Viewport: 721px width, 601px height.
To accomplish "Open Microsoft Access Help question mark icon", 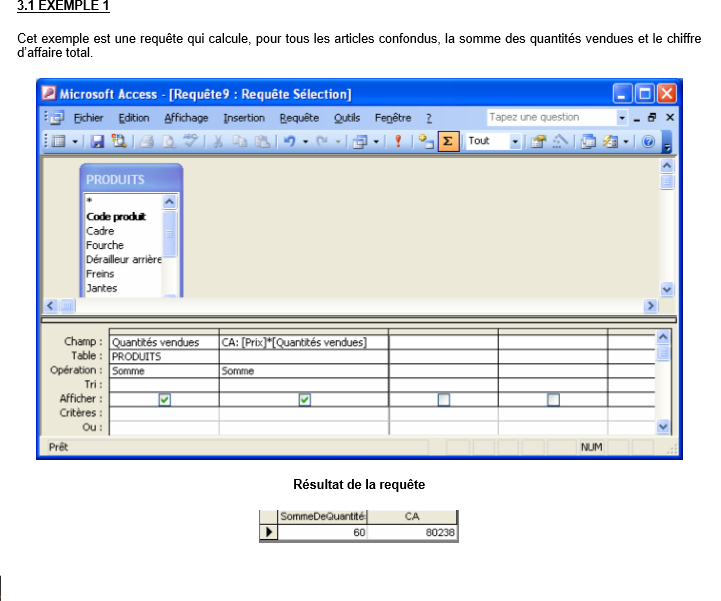I will click(x=648, y=141).
